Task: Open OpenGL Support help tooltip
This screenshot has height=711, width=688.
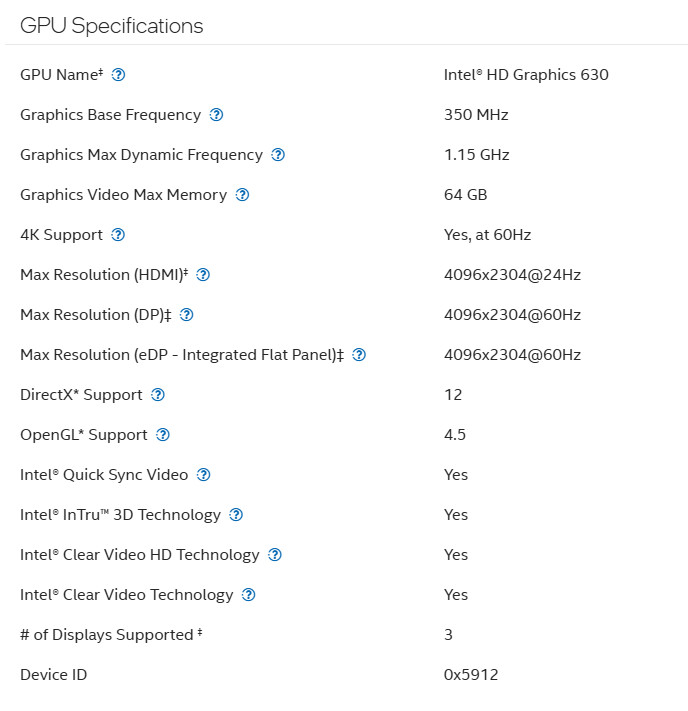Action: [163, 435]
